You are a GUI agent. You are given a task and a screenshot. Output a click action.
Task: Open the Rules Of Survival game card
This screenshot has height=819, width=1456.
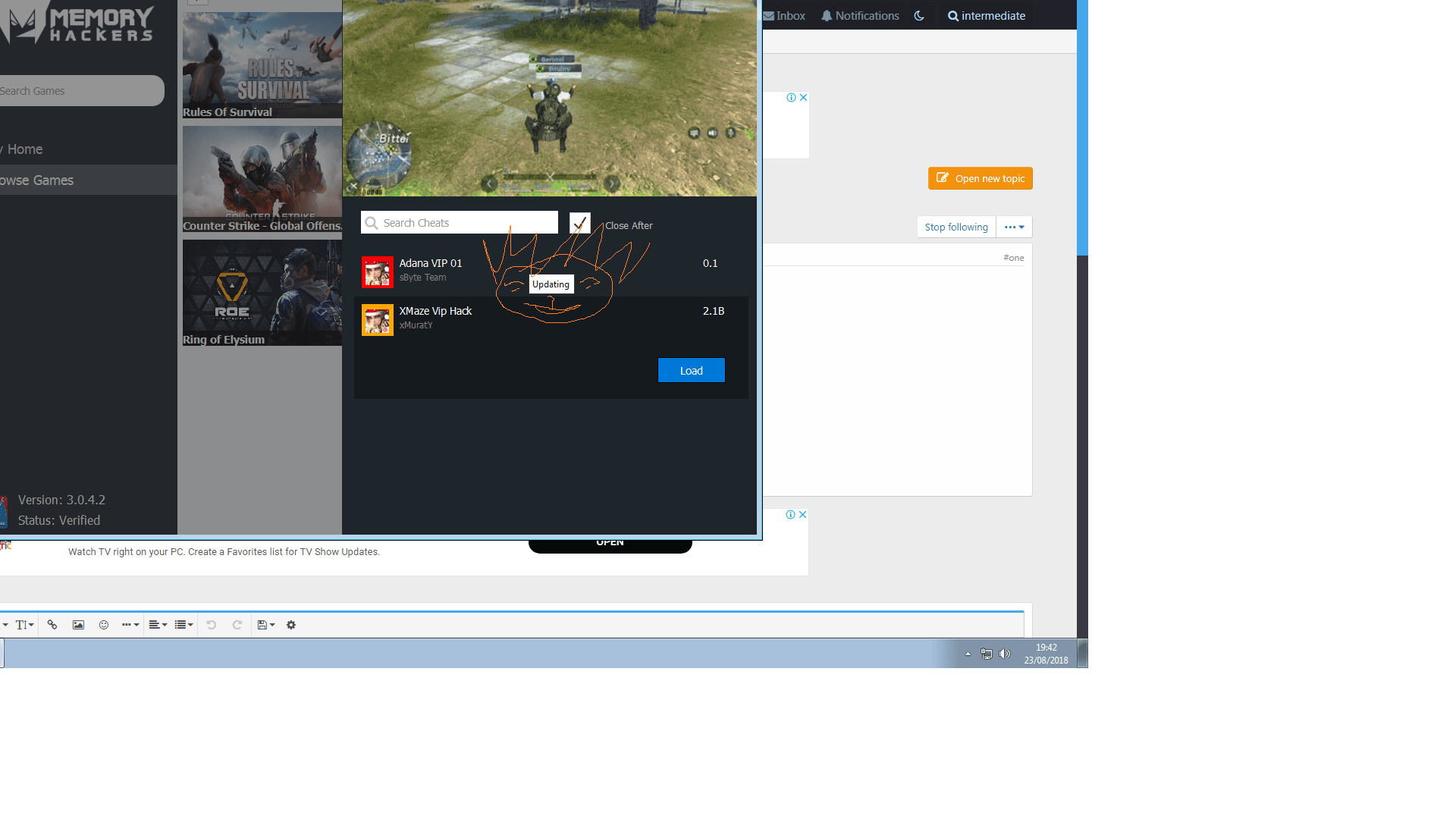coord(262,65)
